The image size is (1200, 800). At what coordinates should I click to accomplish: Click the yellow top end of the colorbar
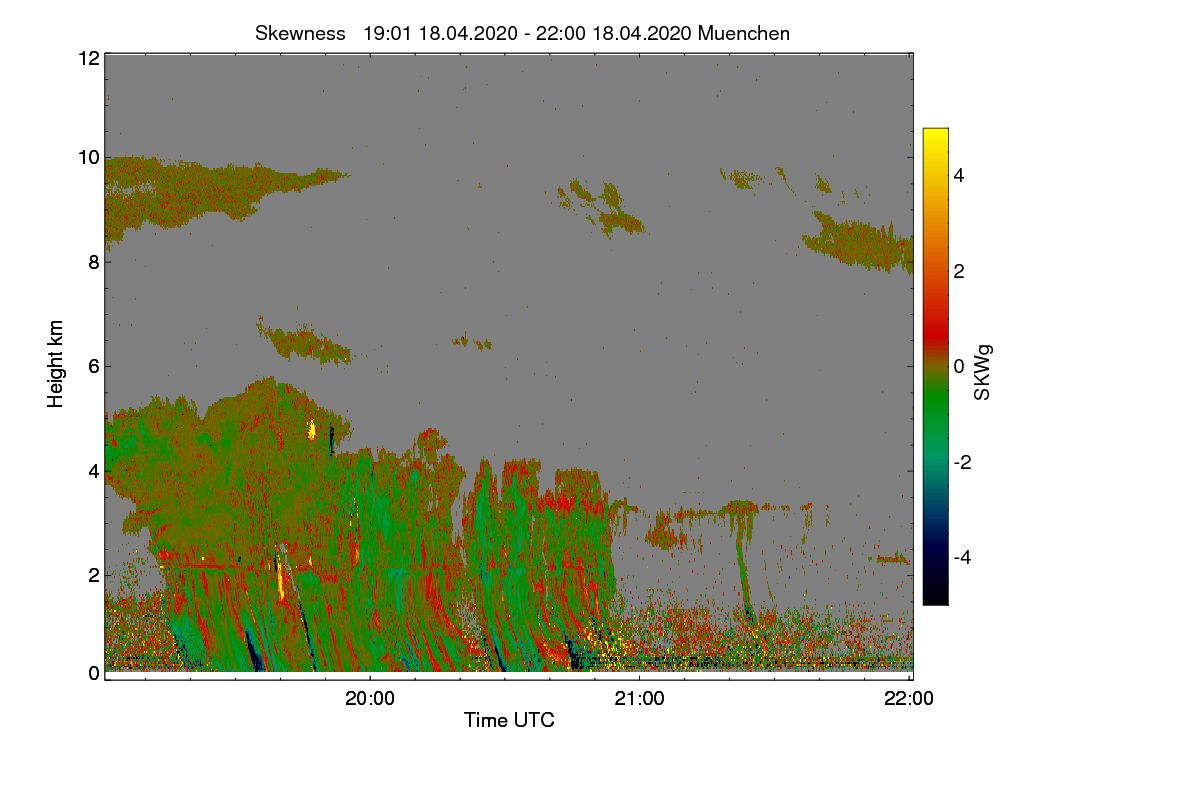(x=935, y=136)
